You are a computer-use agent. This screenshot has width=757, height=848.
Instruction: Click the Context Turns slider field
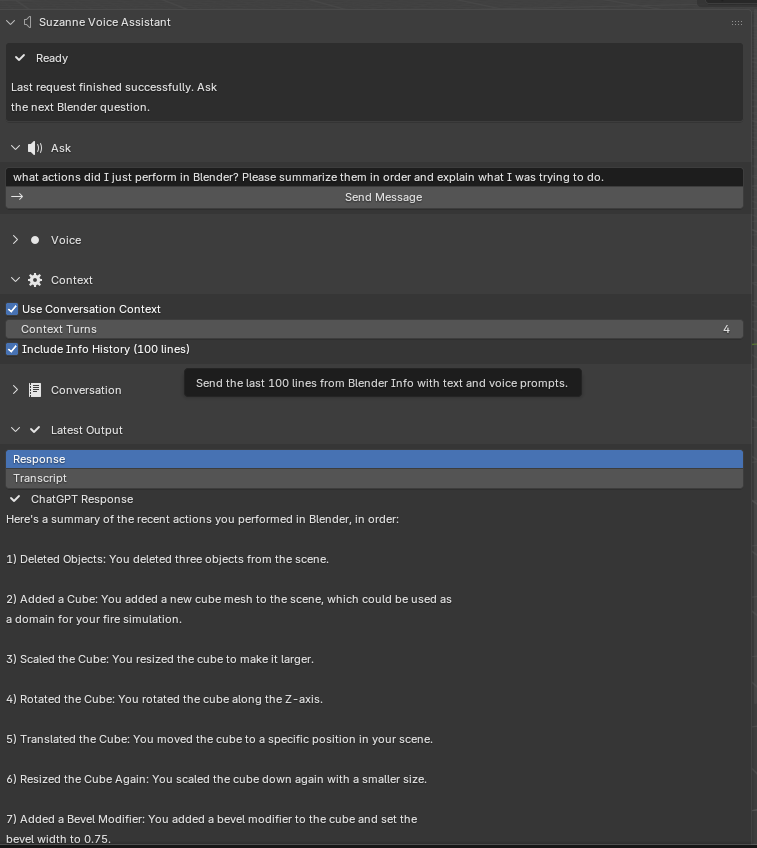[374, 329]
